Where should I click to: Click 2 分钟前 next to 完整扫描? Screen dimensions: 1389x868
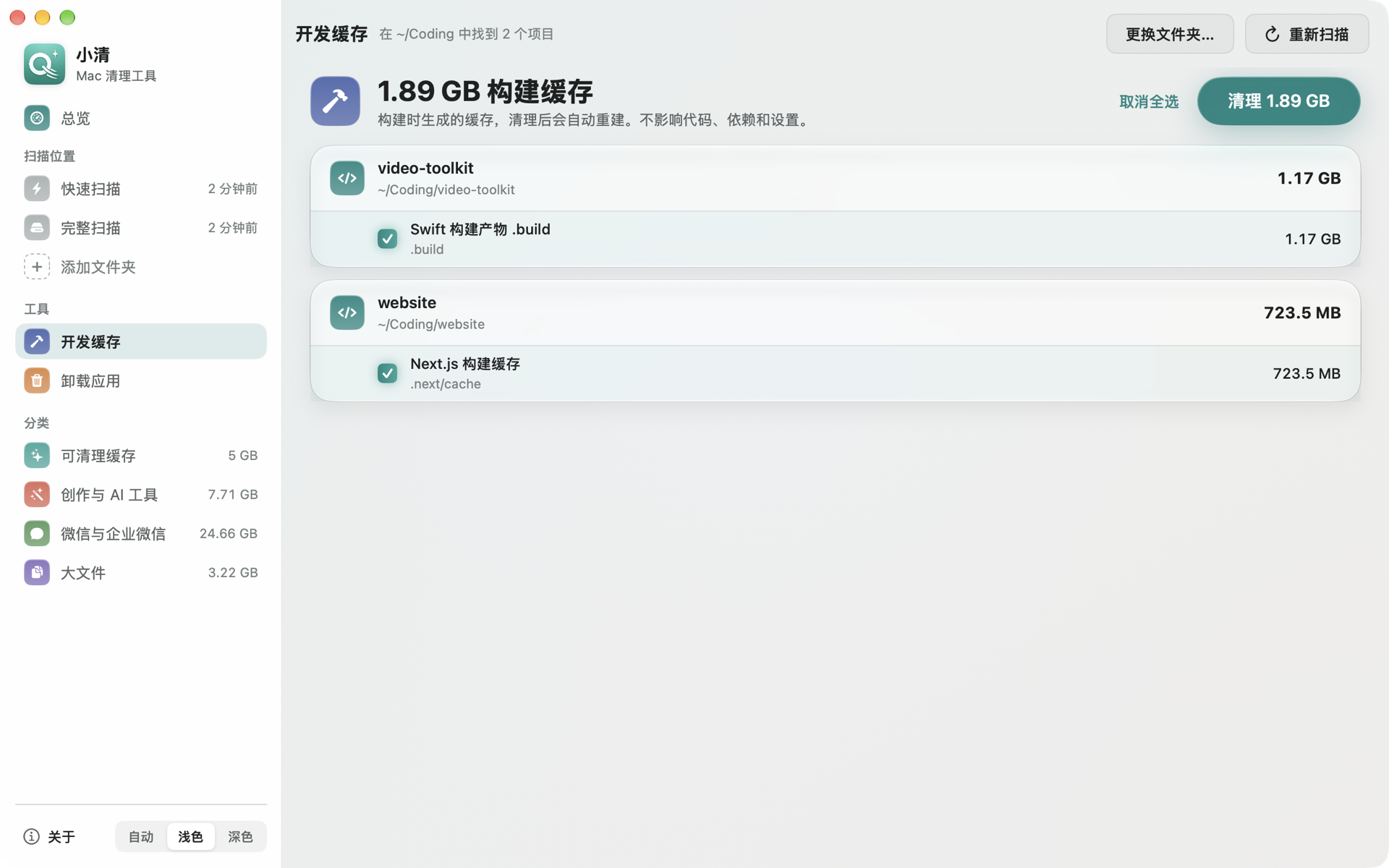(233, 228)
